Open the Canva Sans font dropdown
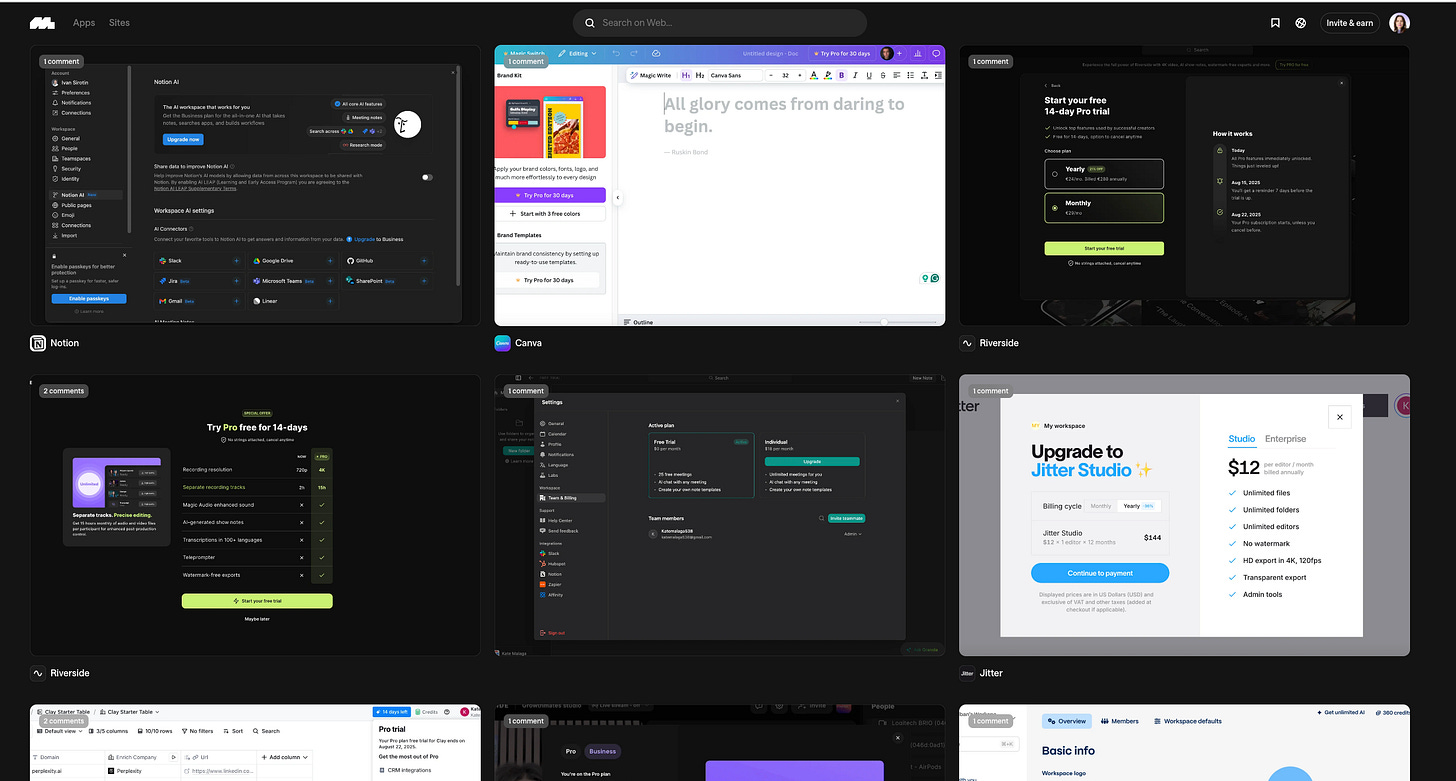The width and height of the screenshot is (1456, 781). 735,75
